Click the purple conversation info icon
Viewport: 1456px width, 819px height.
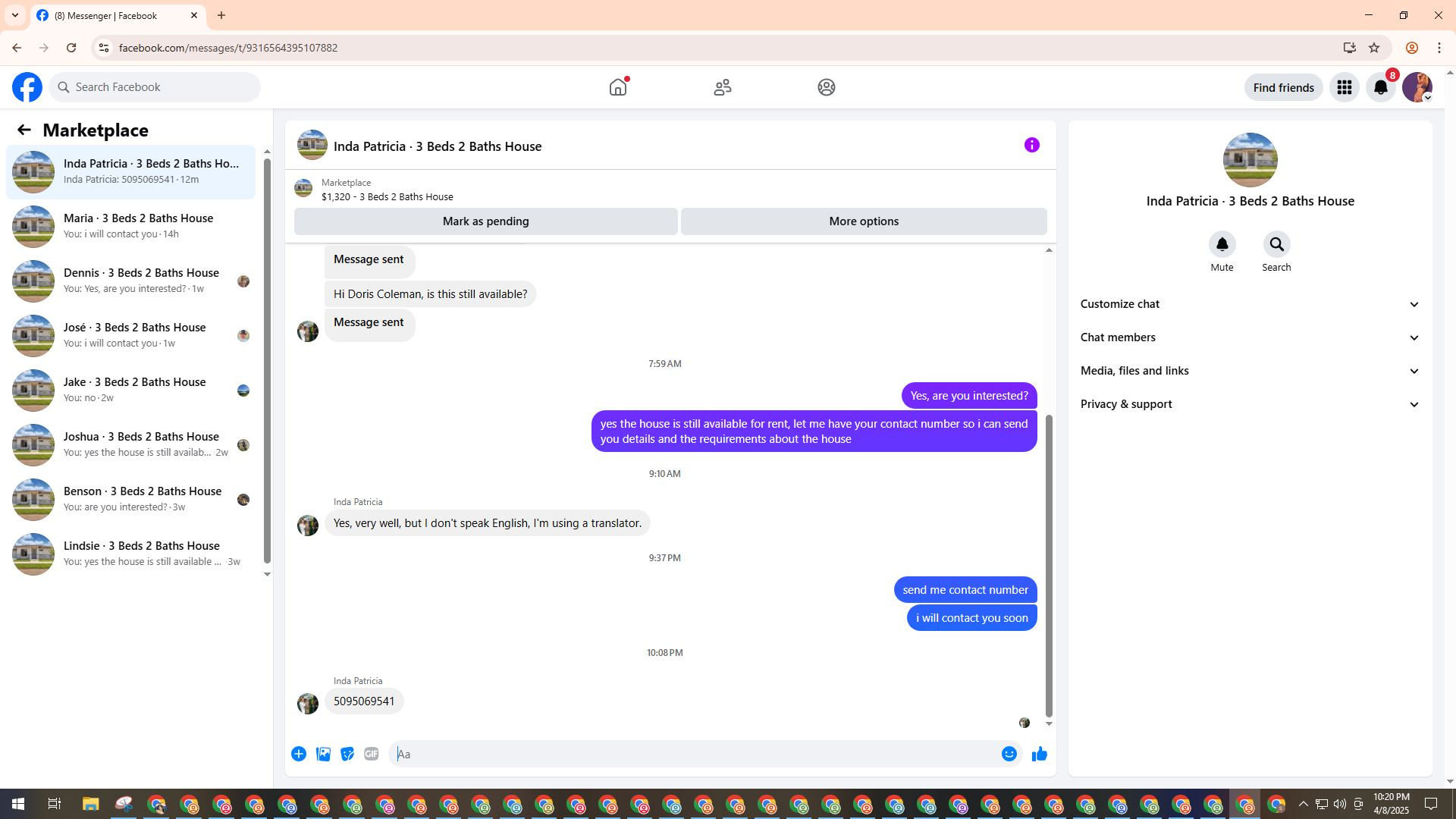(x=1031, y=145)
